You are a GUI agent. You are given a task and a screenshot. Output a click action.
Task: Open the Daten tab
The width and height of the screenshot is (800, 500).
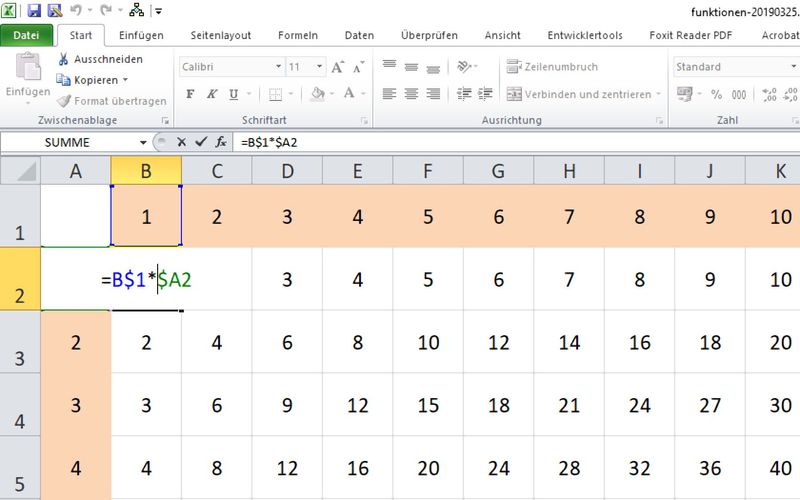click(x=359, y=35)
